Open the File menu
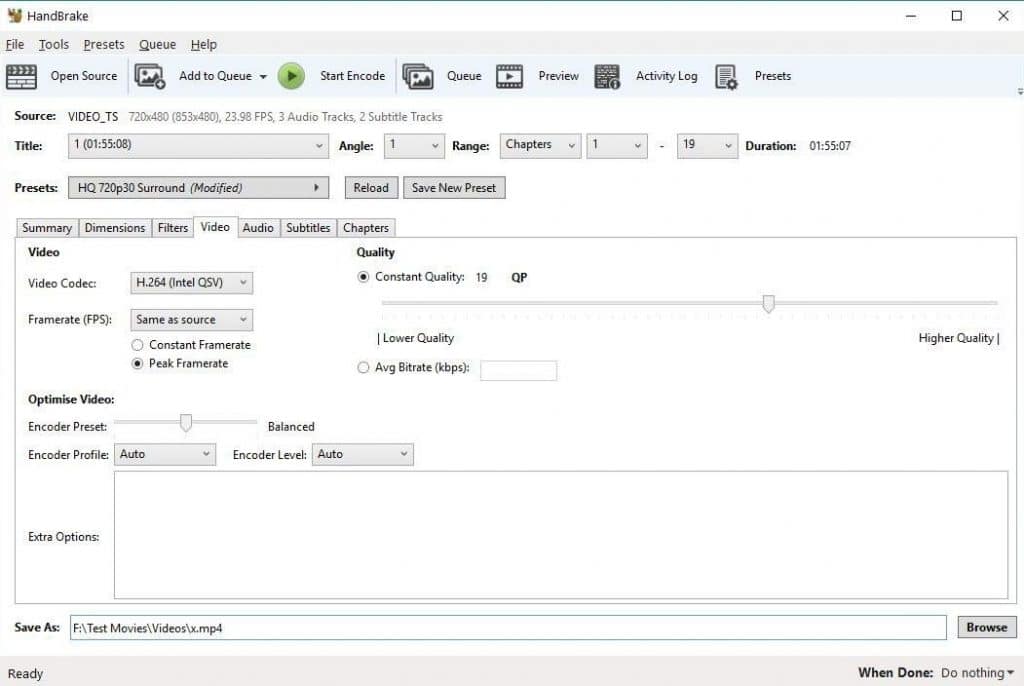The height and width of the screenshot is (686, 1024). (15, 44)
